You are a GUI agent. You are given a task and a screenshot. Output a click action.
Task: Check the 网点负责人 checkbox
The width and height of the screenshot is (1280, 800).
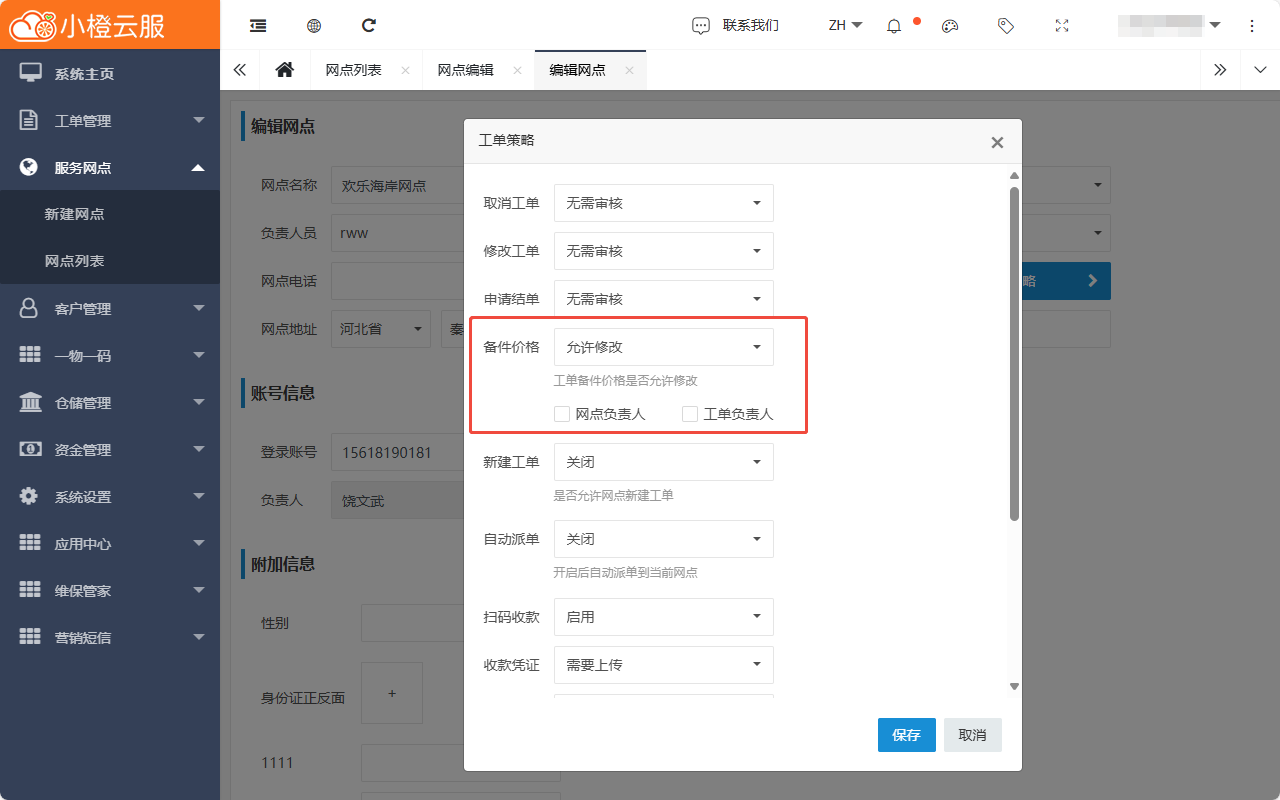562,414
